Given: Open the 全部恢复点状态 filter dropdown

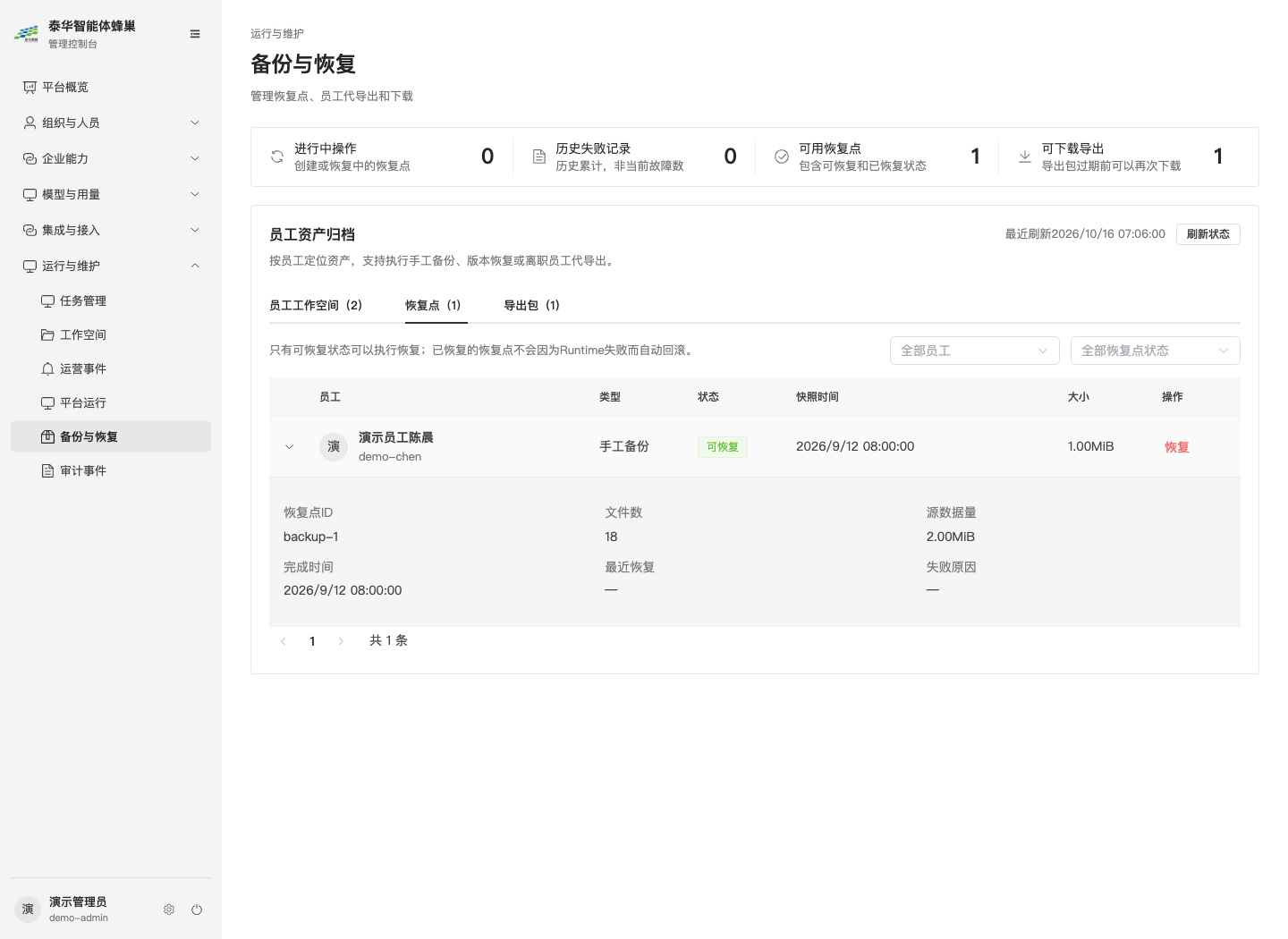Looking at the screenshot, I should [x=1156, y=351].
